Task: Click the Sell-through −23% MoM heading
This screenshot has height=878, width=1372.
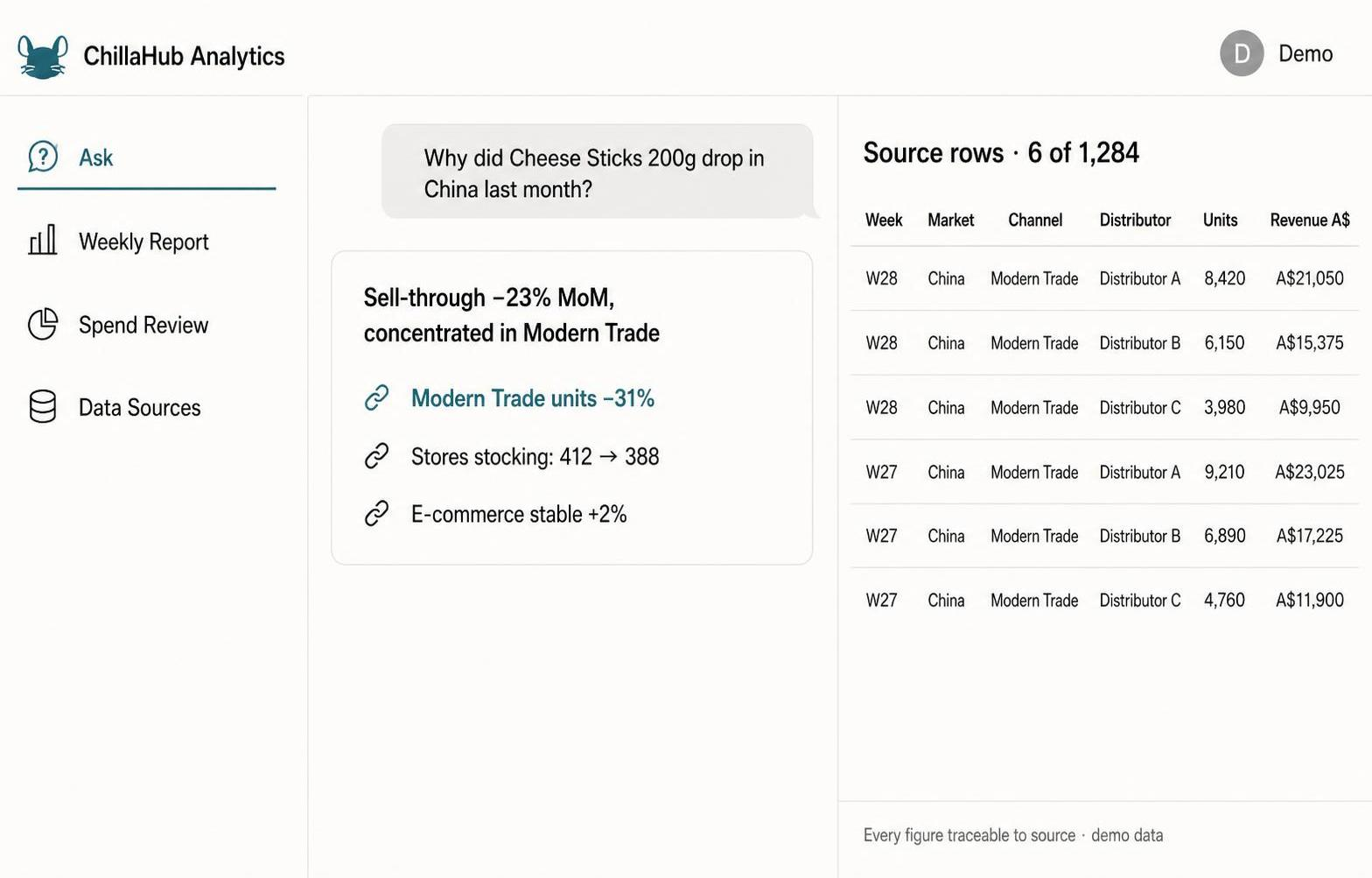Action: coord(511,315)
